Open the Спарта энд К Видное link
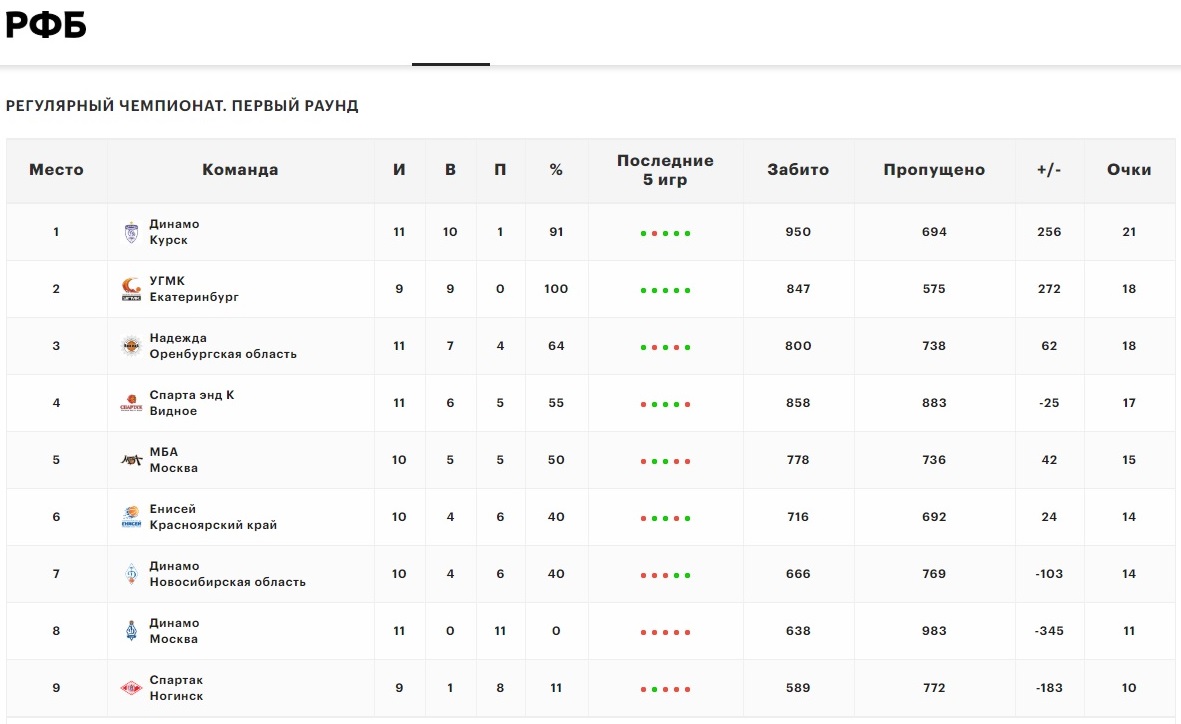 tap(191, 403)
